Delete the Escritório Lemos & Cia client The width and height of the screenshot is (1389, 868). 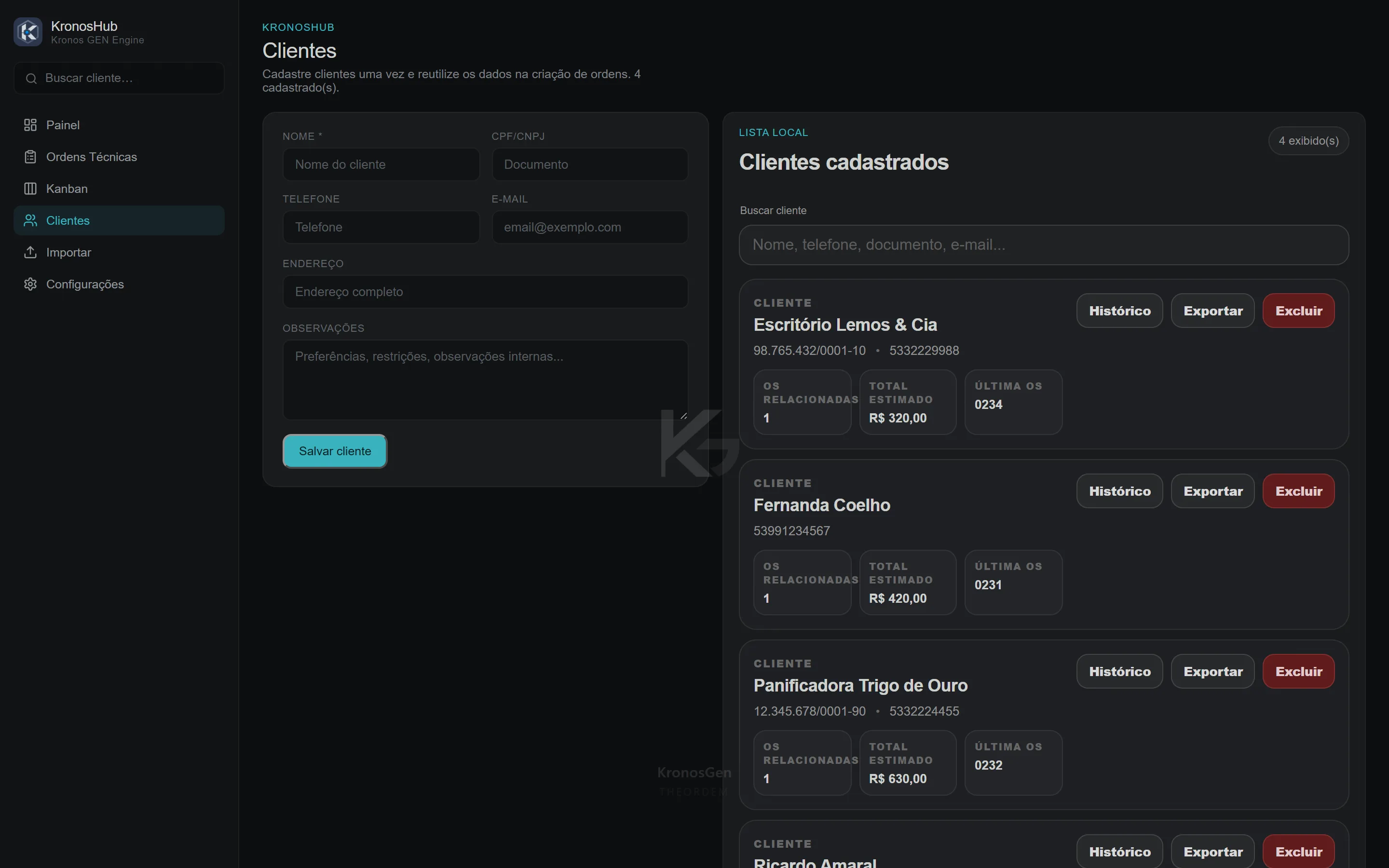pos(1298,311)
